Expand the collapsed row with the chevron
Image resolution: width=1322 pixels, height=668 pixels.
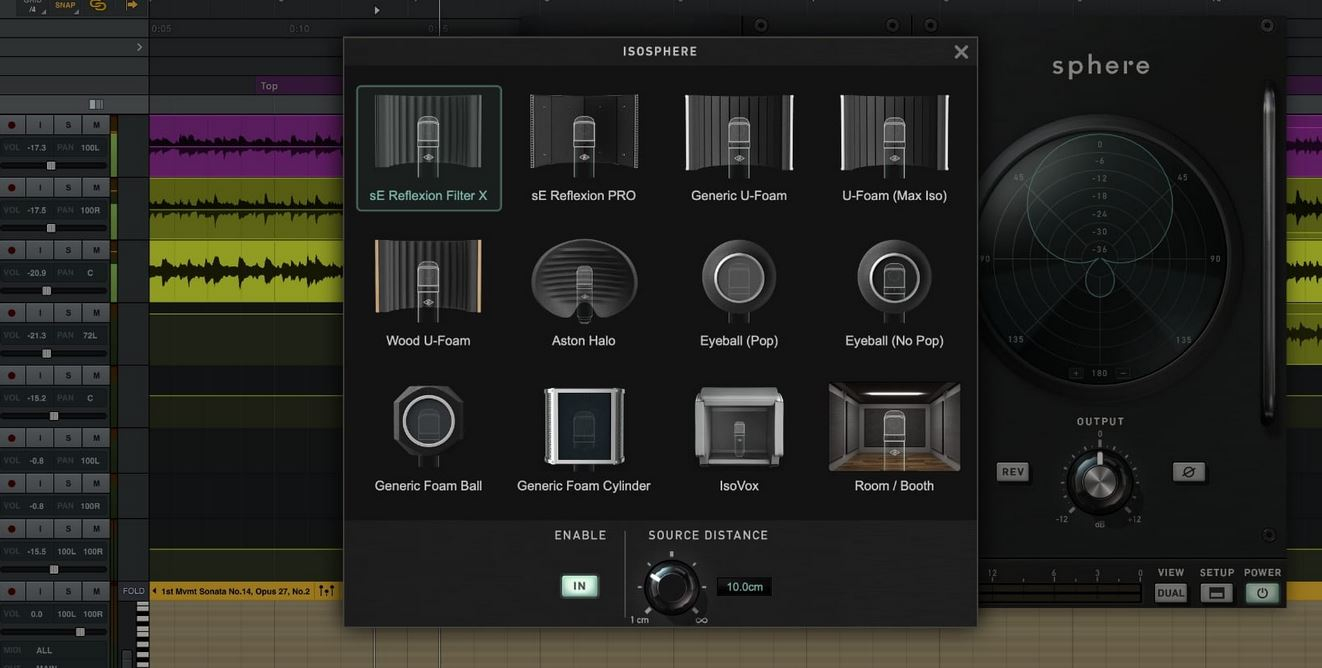pos(139,47)
